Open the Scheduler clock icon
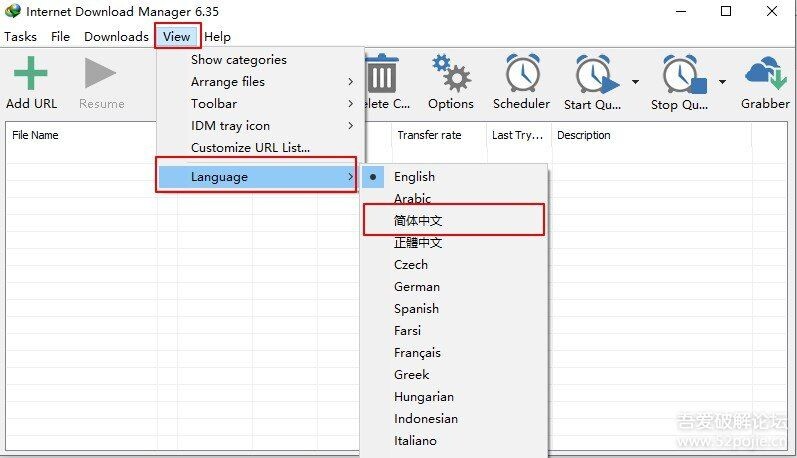Viewport: 797px width, 458px height. coord(521,75)
